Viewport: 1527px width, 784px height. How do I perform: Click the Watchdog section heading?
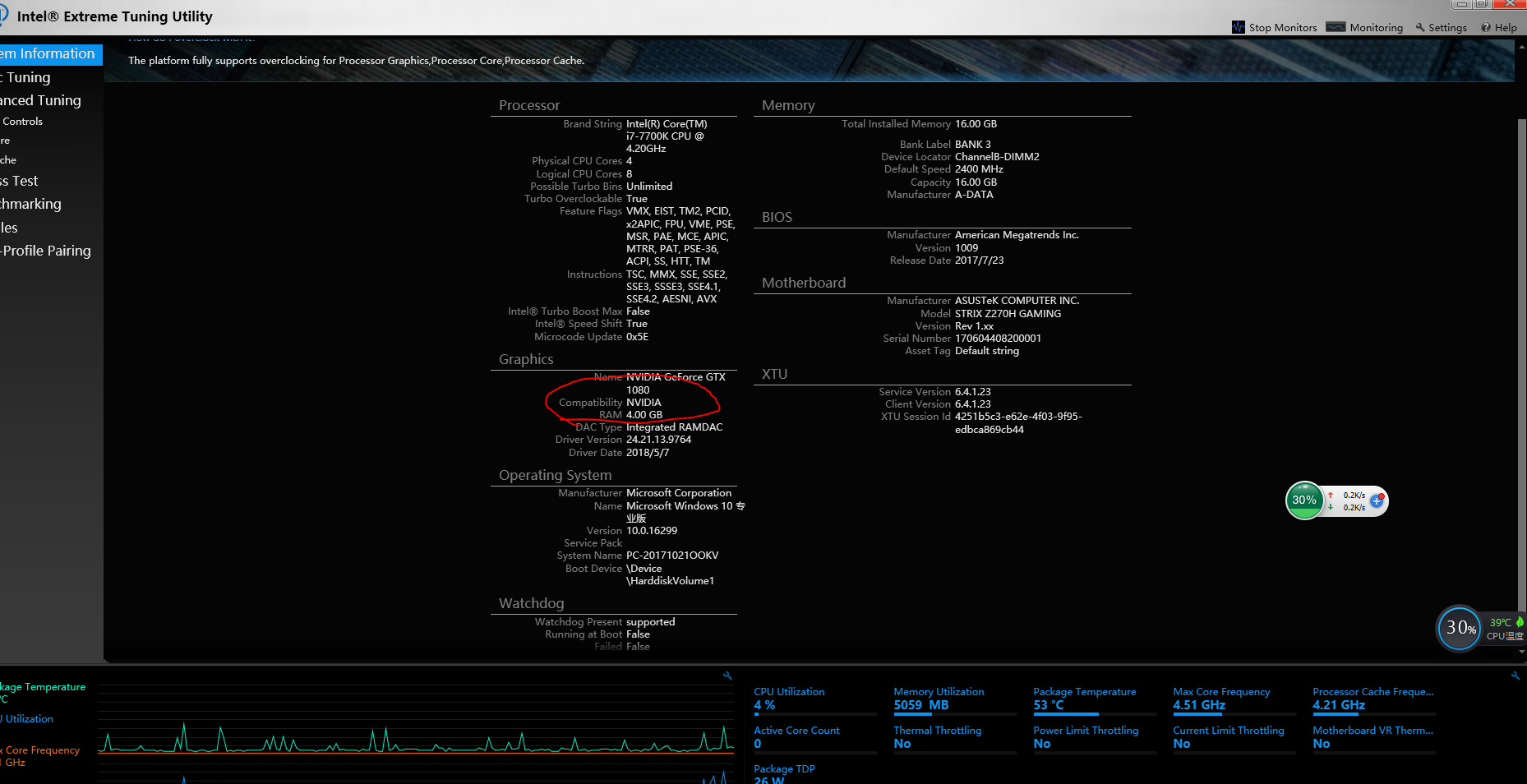532,603
